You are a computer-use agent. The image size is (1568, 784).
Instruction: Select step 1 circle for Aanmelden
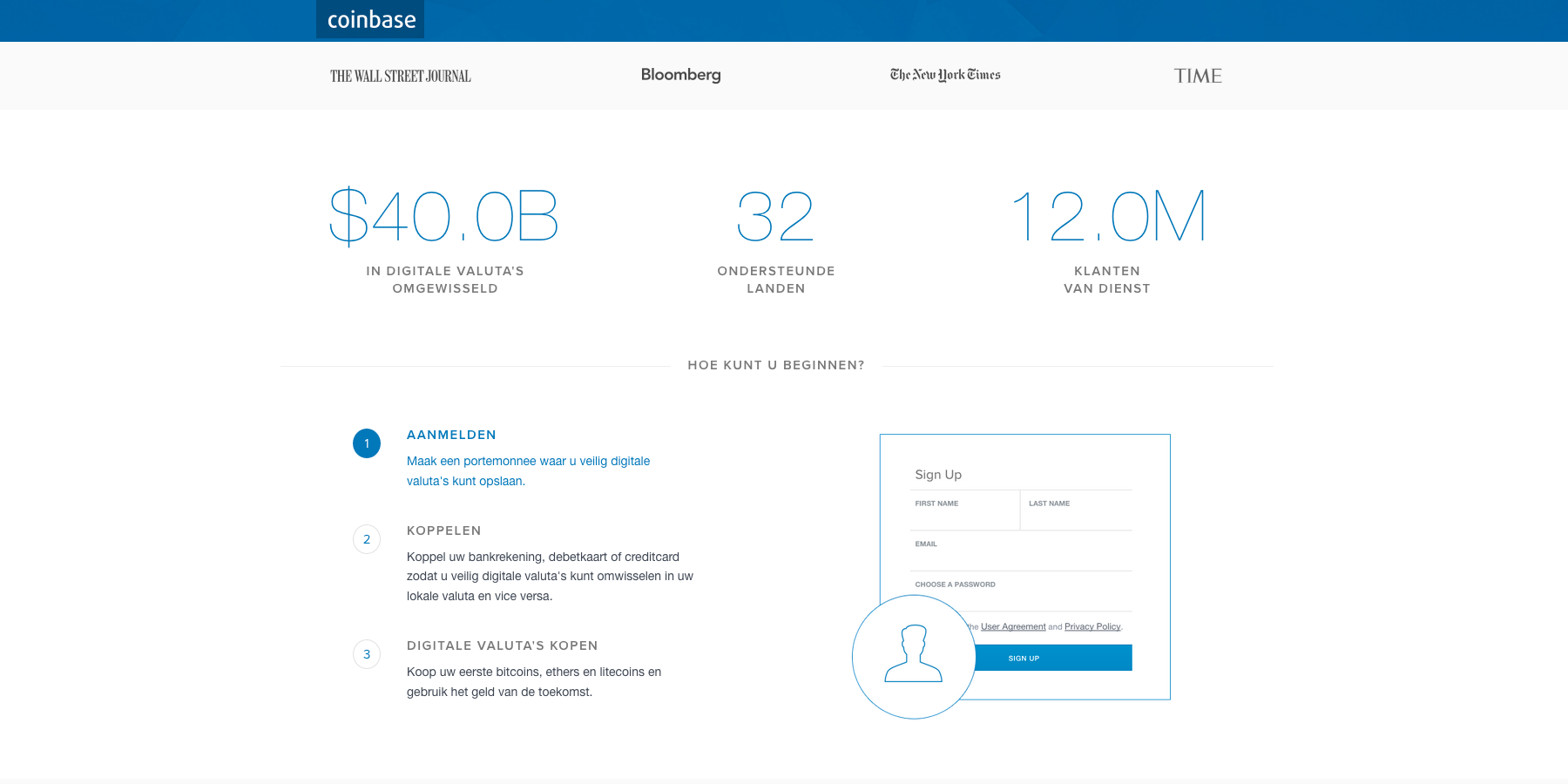click(367, 443)
